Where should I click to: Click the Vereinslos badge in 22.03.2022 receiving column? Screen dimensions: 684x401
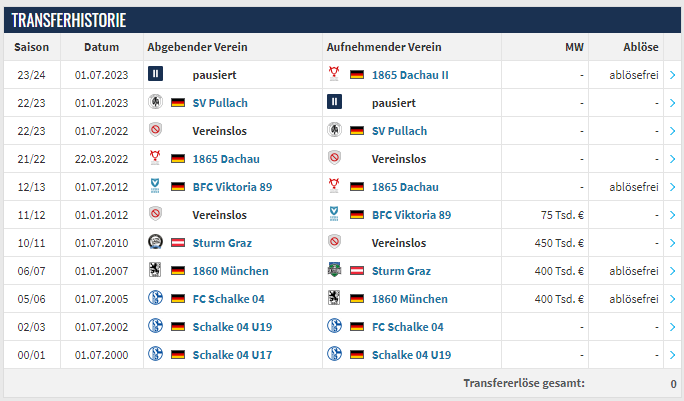[335, 158]
